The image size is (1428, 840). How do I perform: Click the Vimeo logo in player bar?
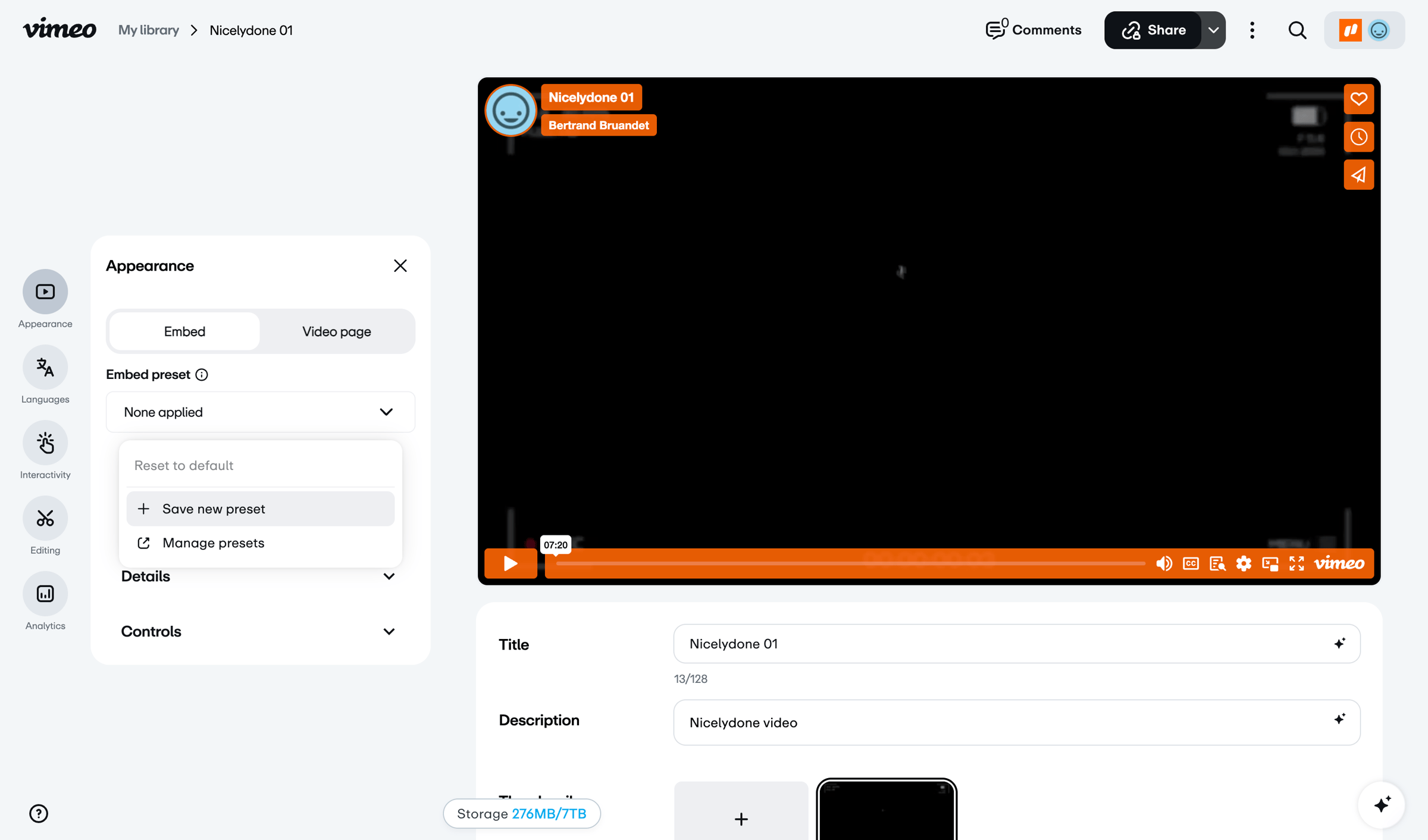tap(1339, 563)
